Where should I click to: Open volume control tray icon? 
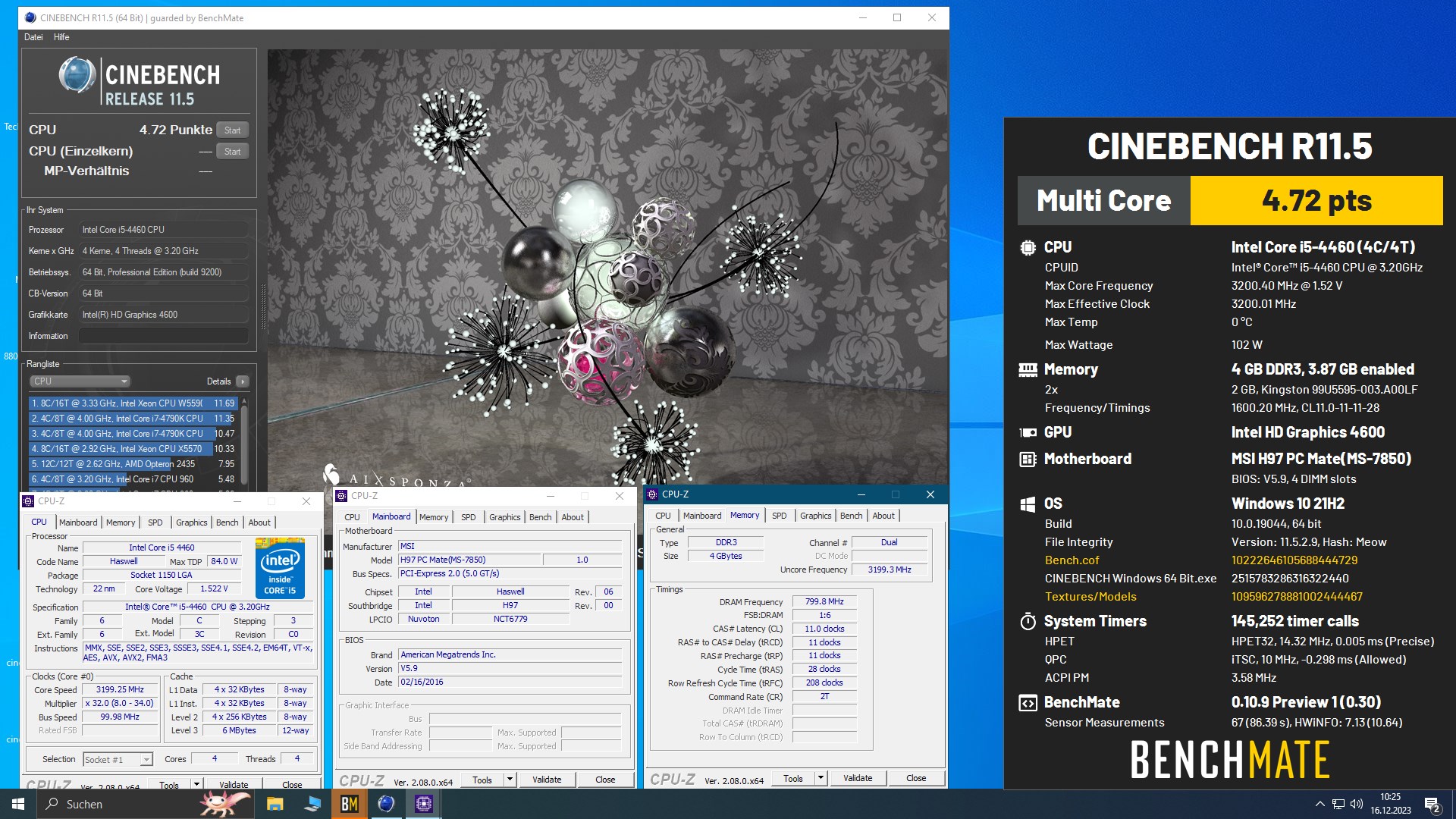[x=1357, y=804]
